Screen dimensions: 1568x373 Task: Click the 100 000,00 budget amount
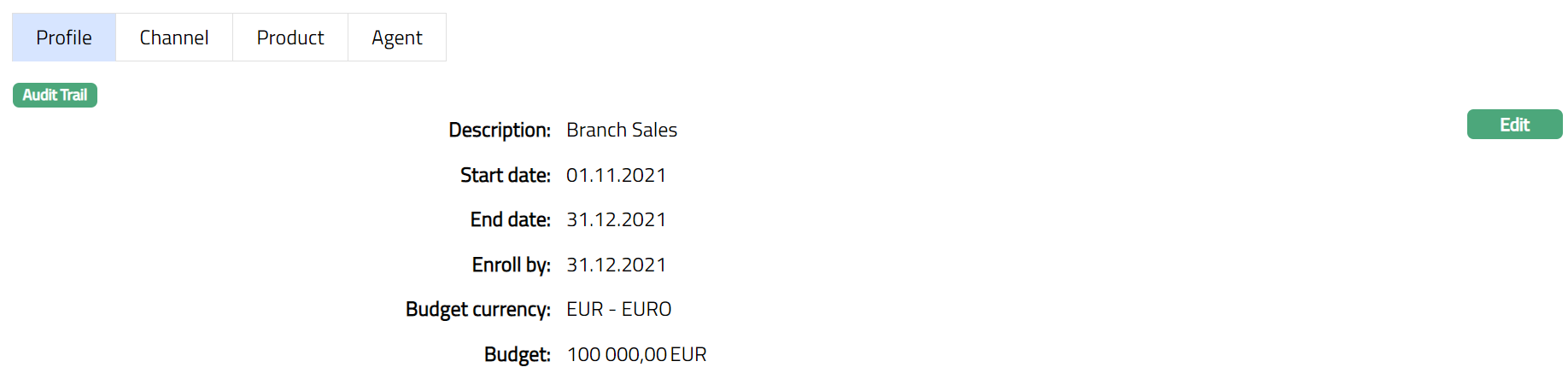(617, 354)
